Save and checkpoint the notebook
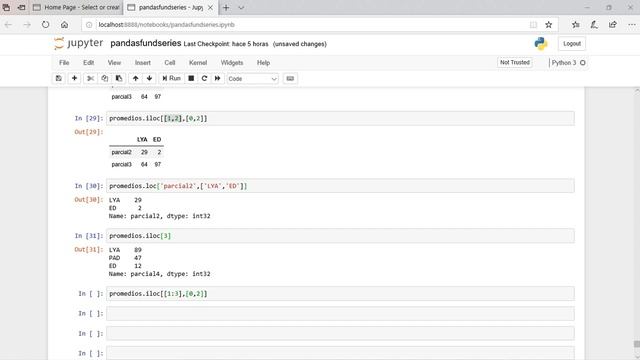The height and width of the screenshot is (360, 640). [59, 78]
